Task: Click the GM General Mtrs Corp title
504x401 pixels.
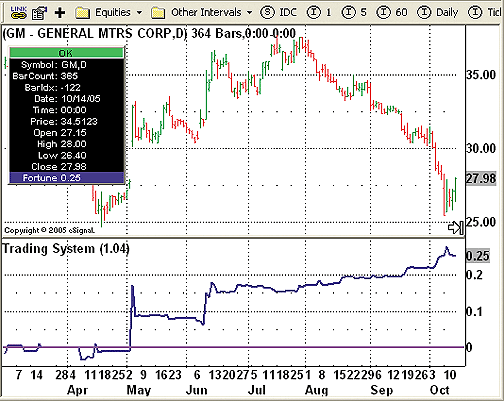Action: pyautogui.click(x=94, y=33)
